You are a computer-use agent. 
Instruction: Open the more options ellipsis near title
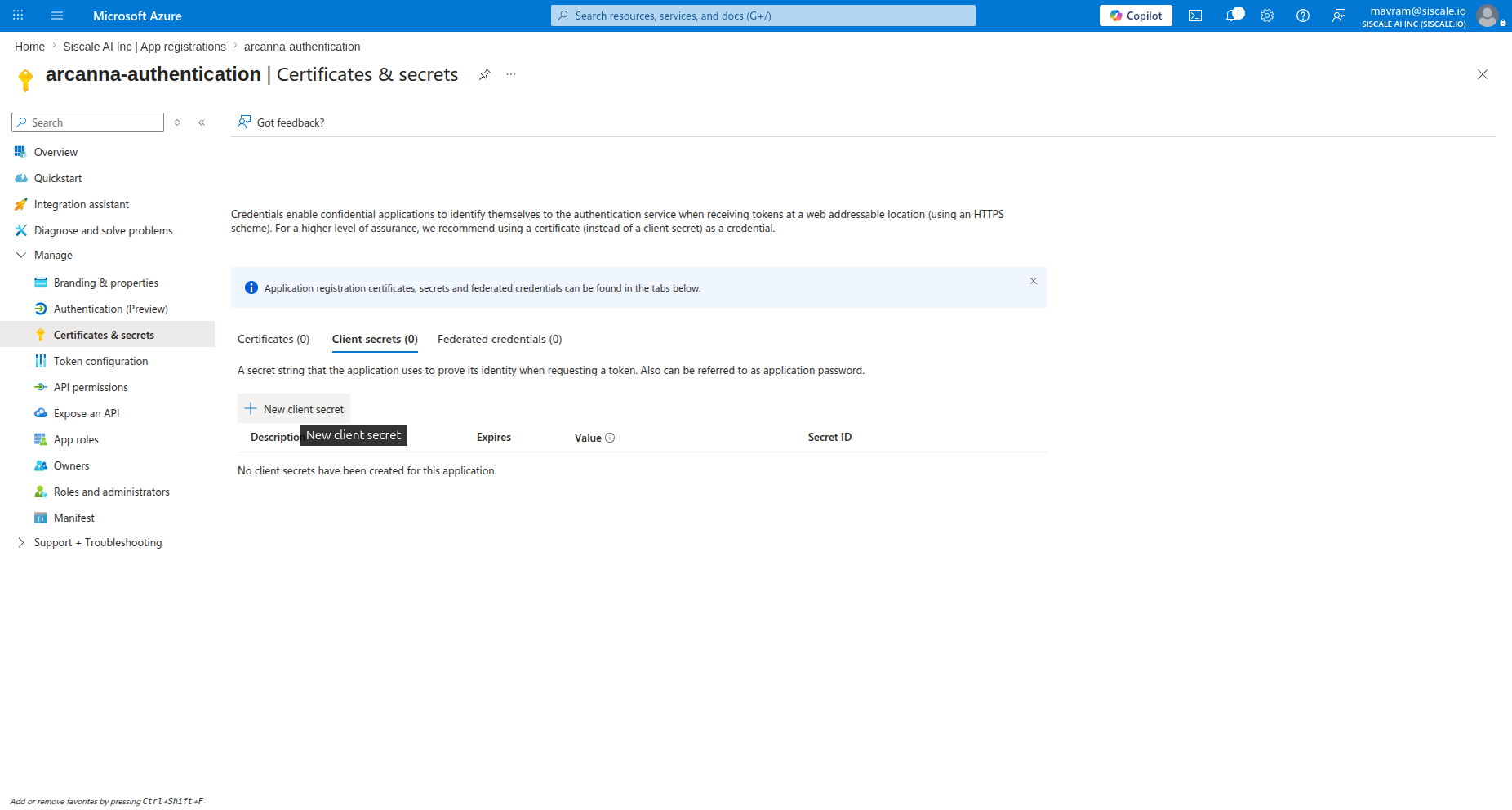(511, 74)
